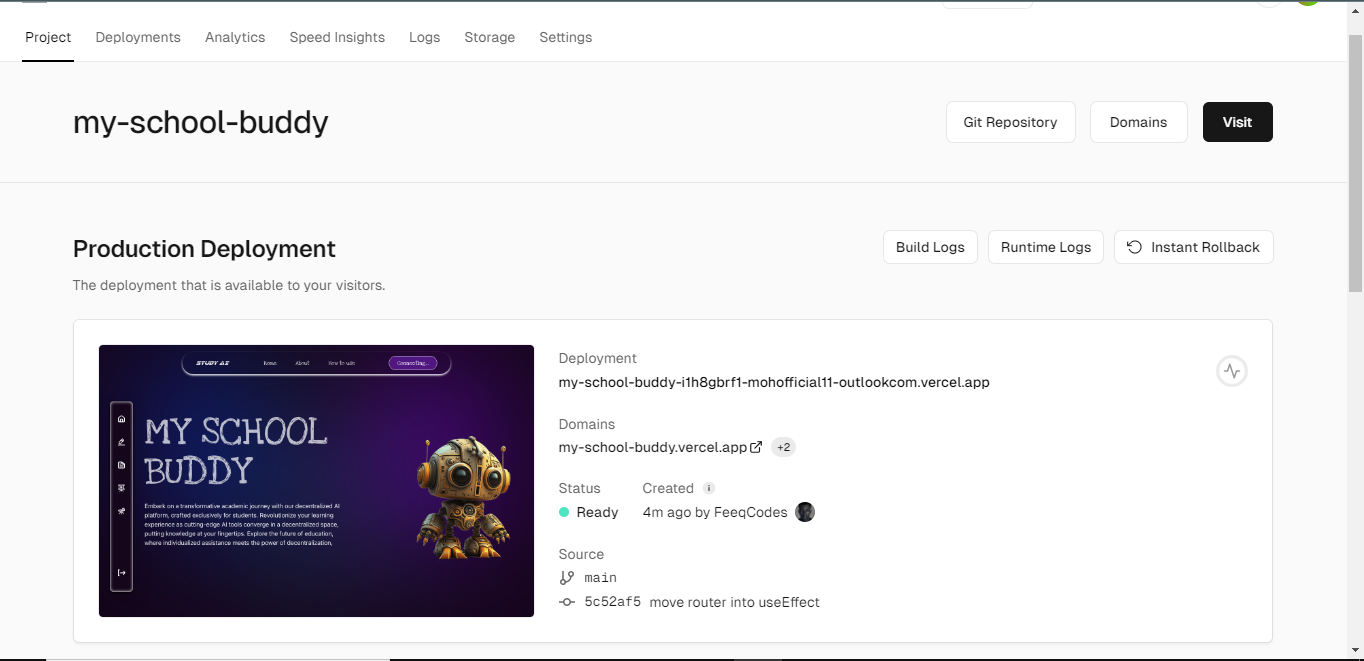Go to the Speed Insights tab

point(337,37)
